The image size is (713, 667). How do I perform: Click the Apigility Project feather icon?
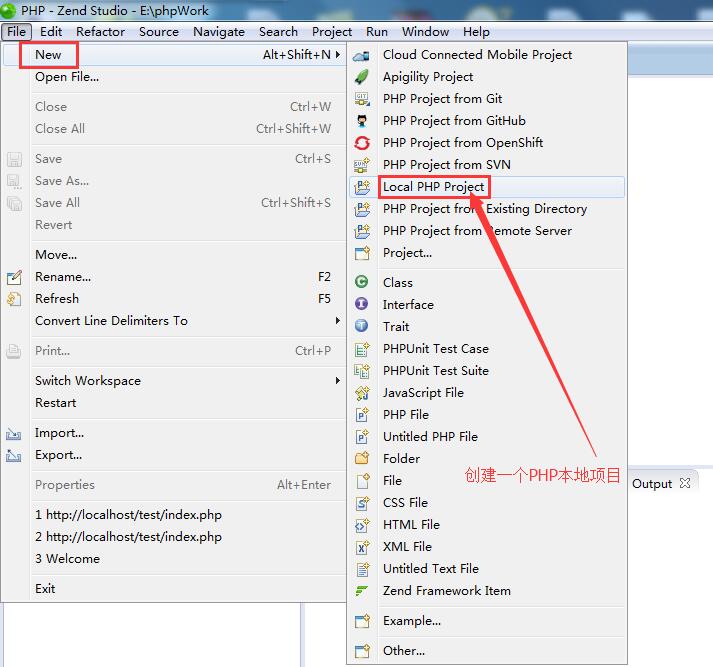[x=362, y=77]
